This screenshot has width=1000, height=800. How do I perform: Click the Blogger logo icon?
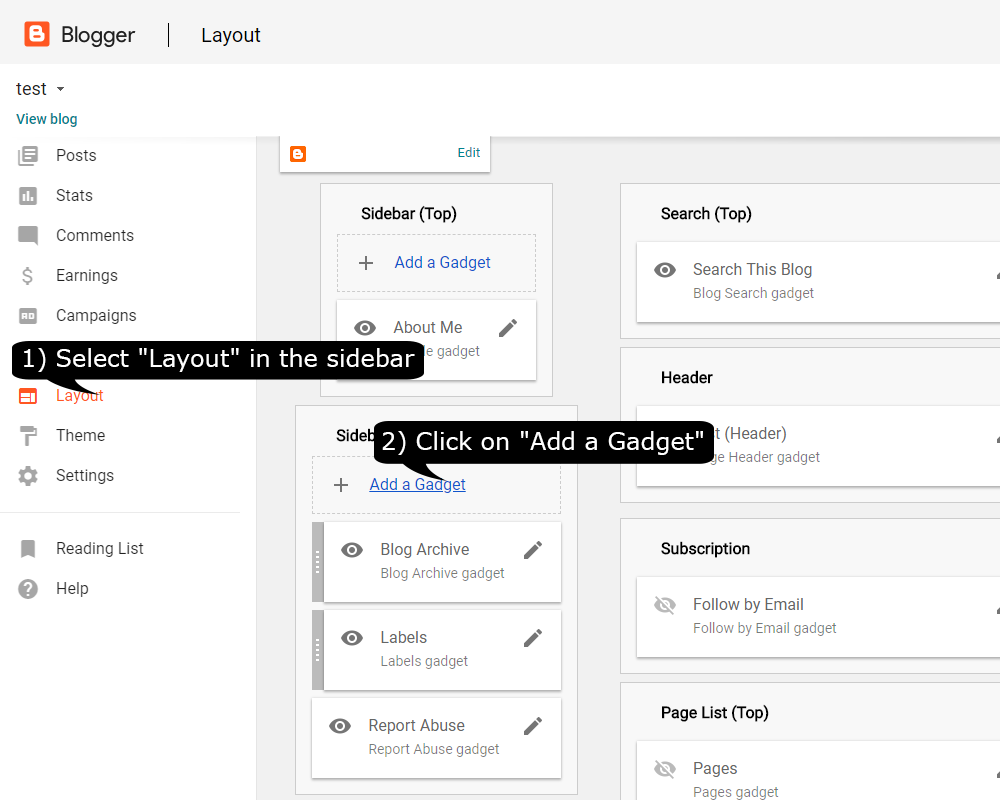click(x=36, y=34)
